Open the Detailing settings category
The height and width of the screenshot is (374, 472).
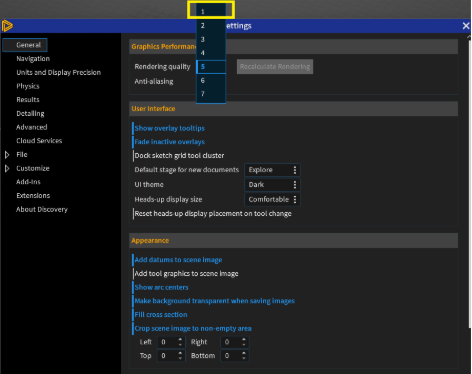[30, 113]
